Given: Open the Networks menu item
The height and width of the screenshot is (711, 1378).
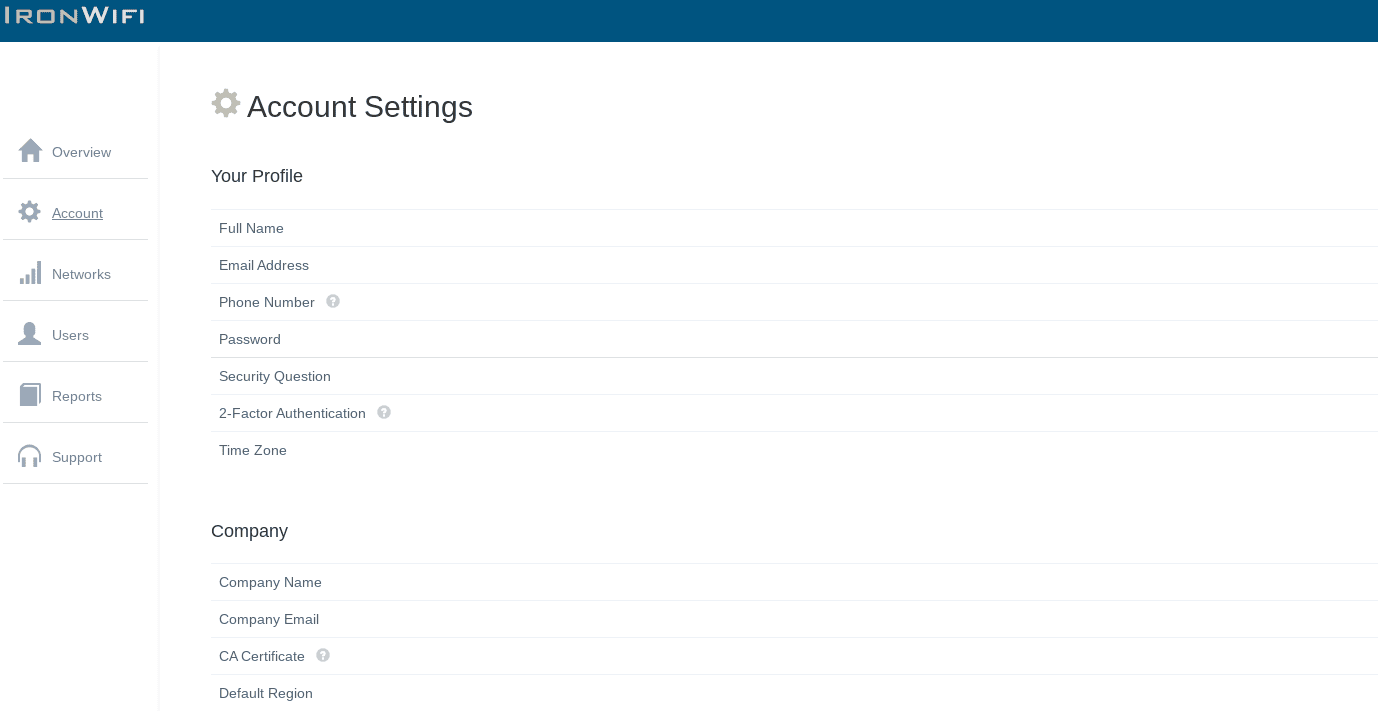Looking at the screenshot, I should click(81, 274).
